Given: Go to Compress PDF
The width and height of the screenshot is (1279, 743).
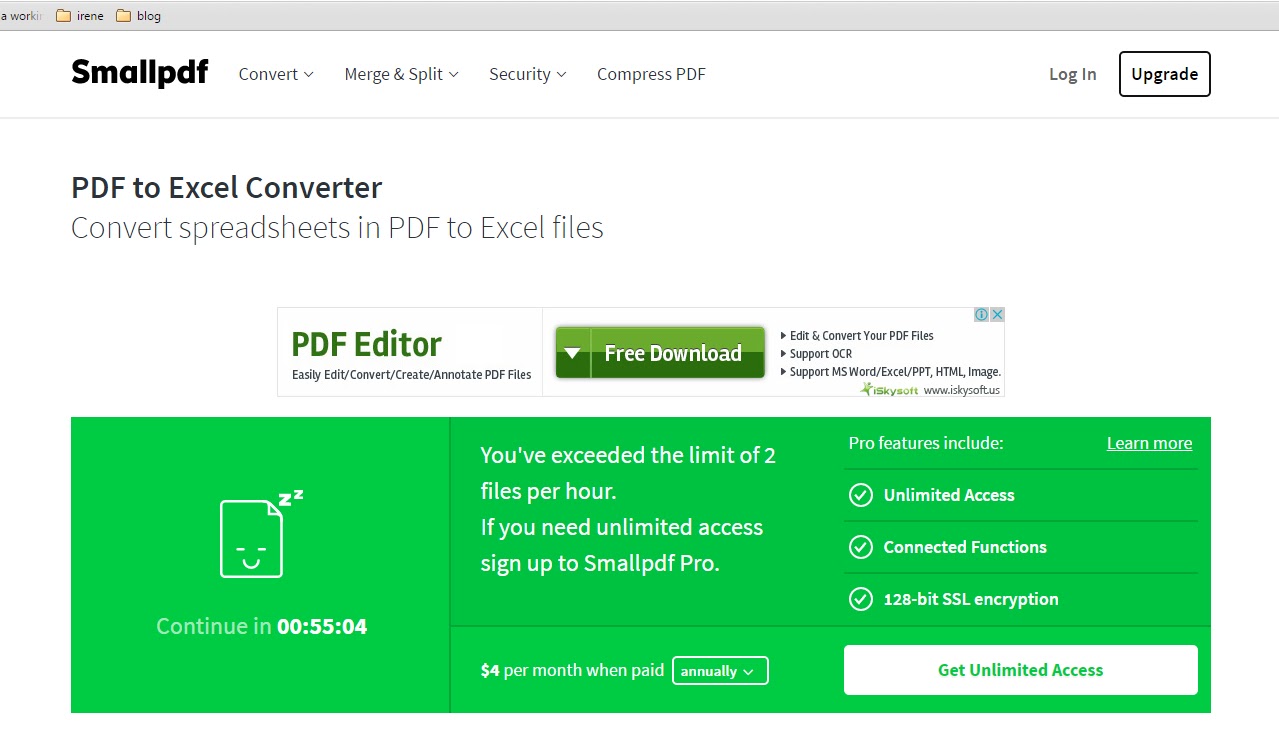Looking at the screenshot, I should [651, 74].
